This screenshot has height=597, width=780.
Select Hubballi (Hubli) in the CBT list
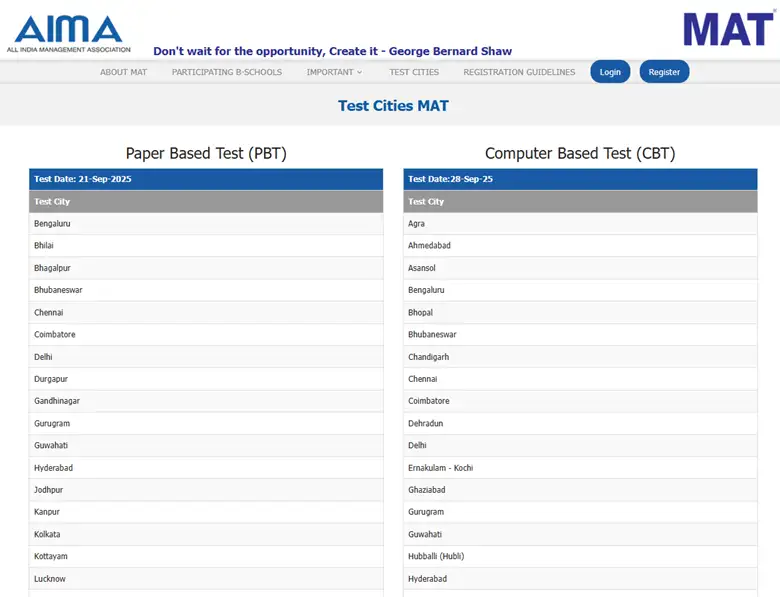click(580, 556)
